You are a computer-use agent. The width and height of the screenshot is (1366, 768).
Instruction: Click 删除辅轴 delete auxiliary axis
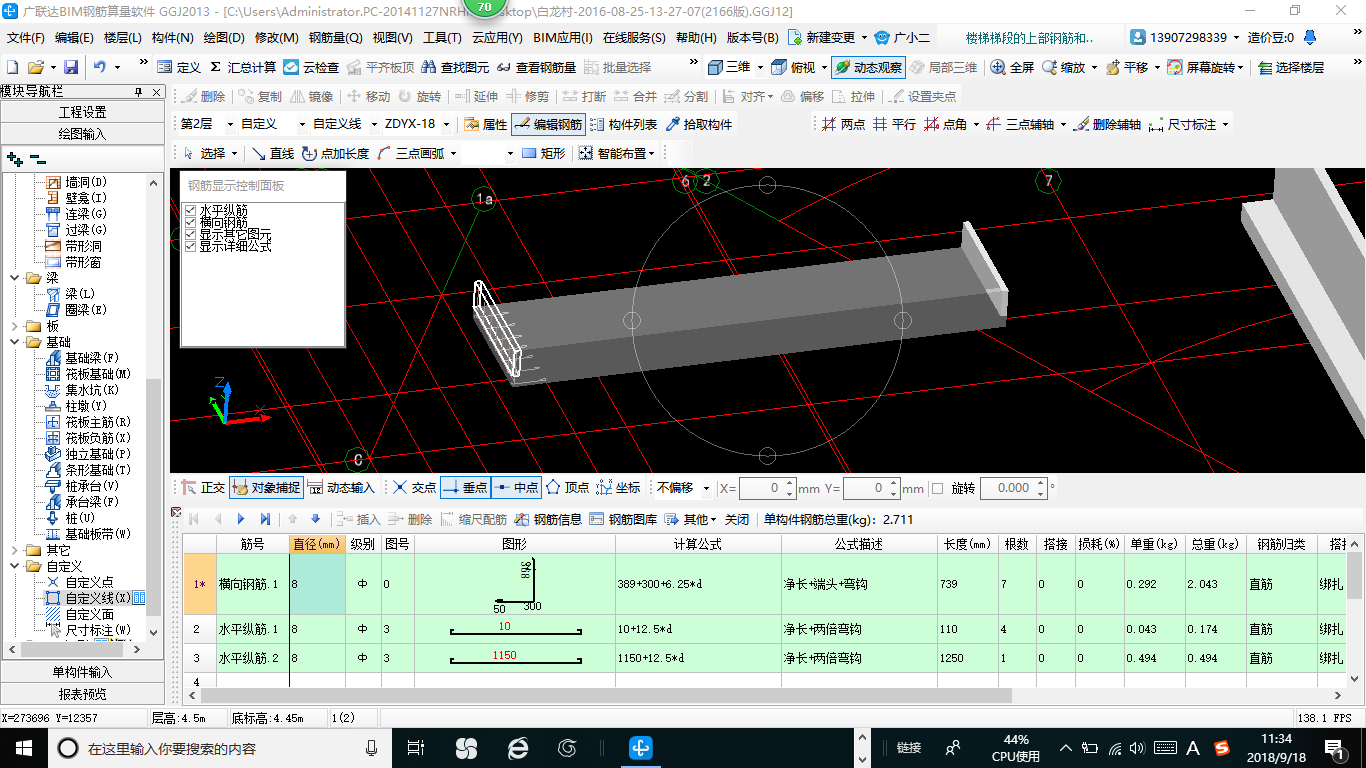1107,124
